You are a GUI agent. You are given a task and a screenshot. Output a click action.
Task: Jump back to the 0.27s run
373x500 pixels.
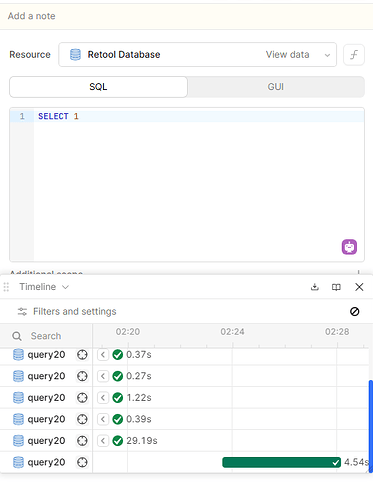(103, 376)
